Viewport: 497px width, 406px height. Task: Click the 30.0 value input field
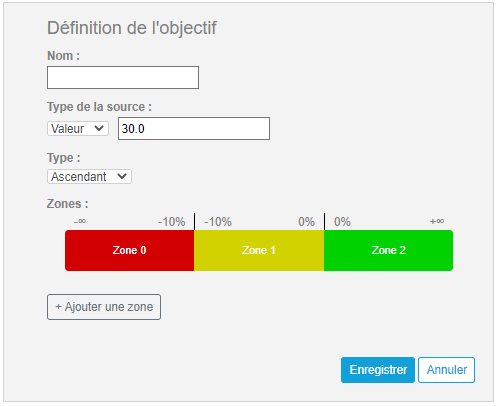coord(194,128)
